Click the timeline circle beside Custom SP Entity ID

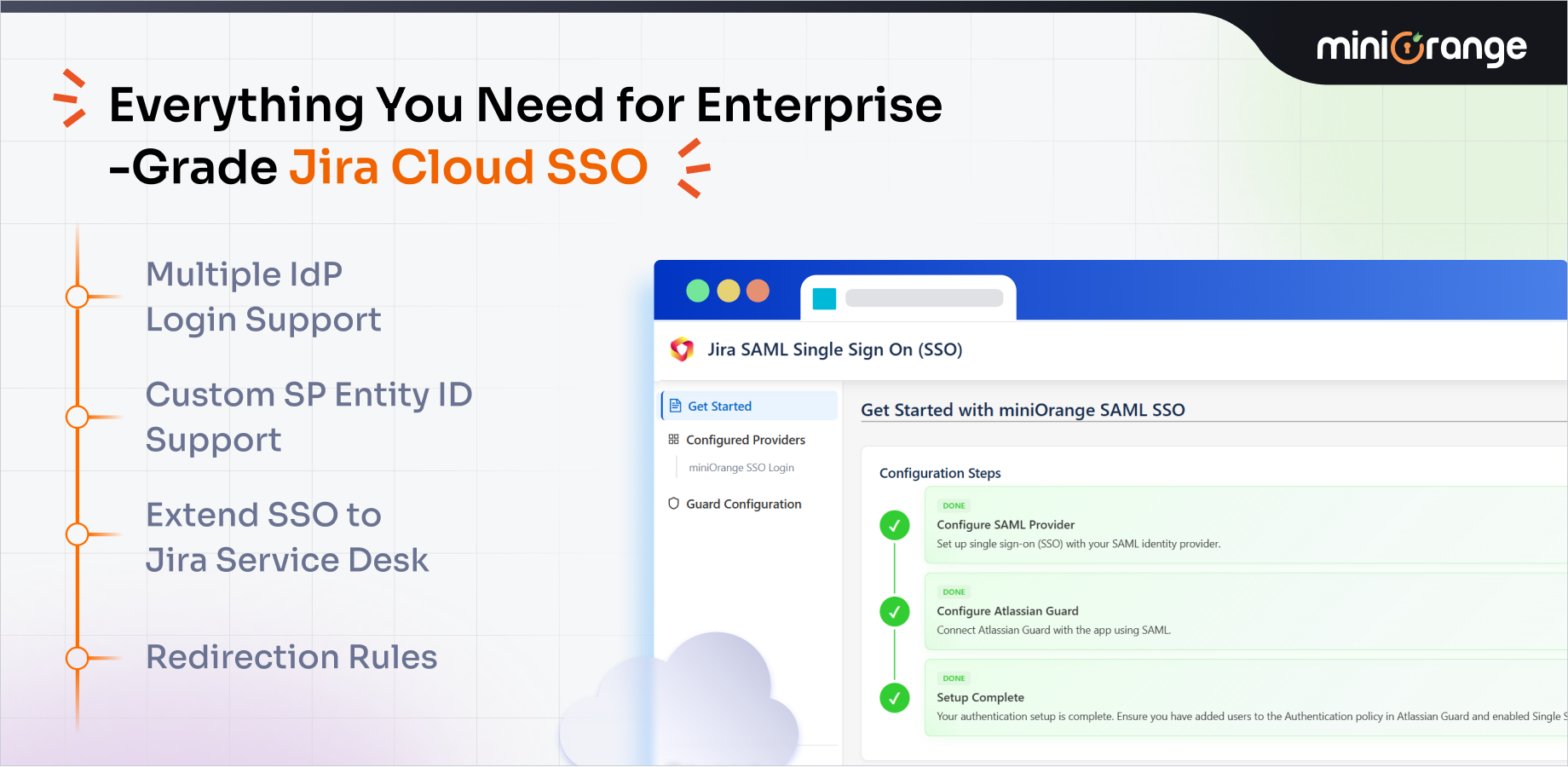[x=78, y=417]
